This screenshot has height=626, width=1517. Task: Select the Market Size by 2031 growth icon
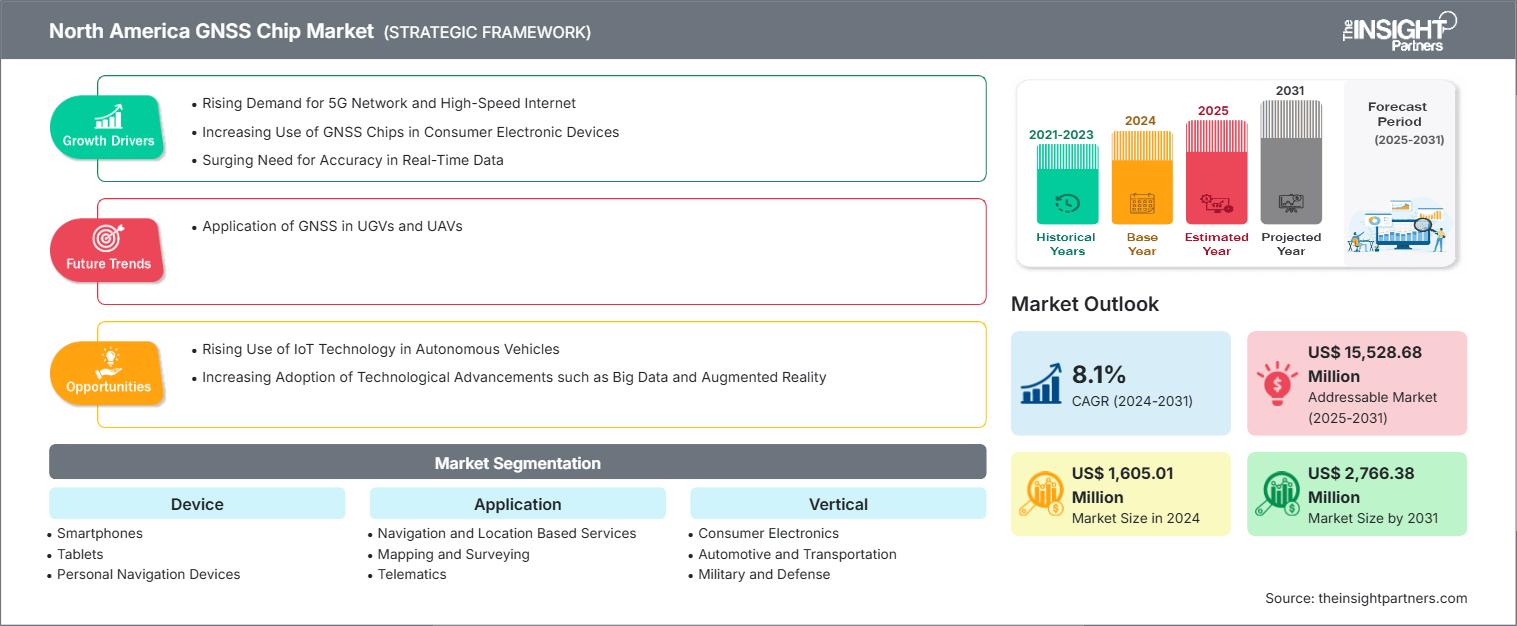click(1278, 493)
